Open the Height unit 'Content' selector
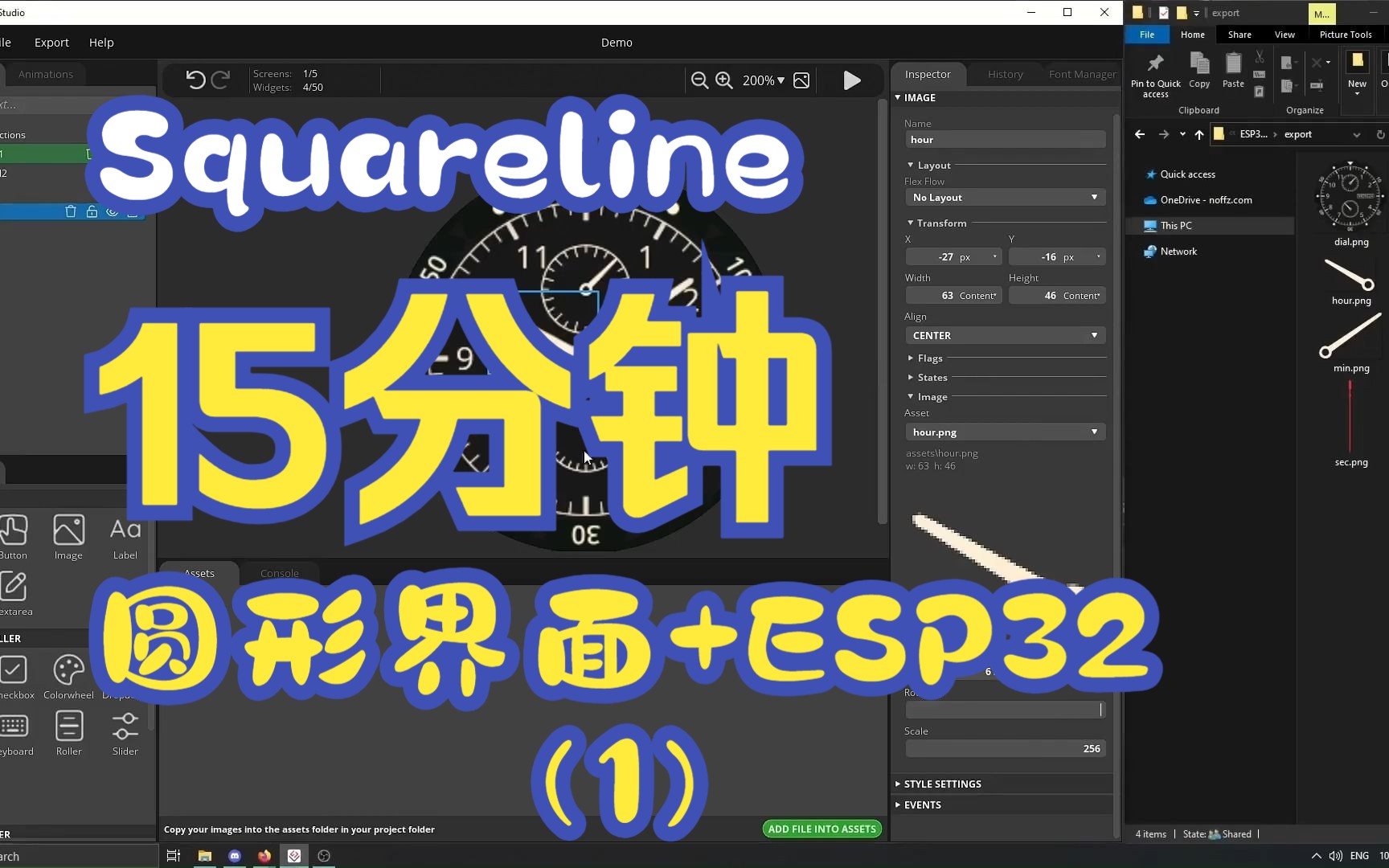The height and width of the screenshot is (868, 1389). pyautogui.click(x=1082, y=296)
